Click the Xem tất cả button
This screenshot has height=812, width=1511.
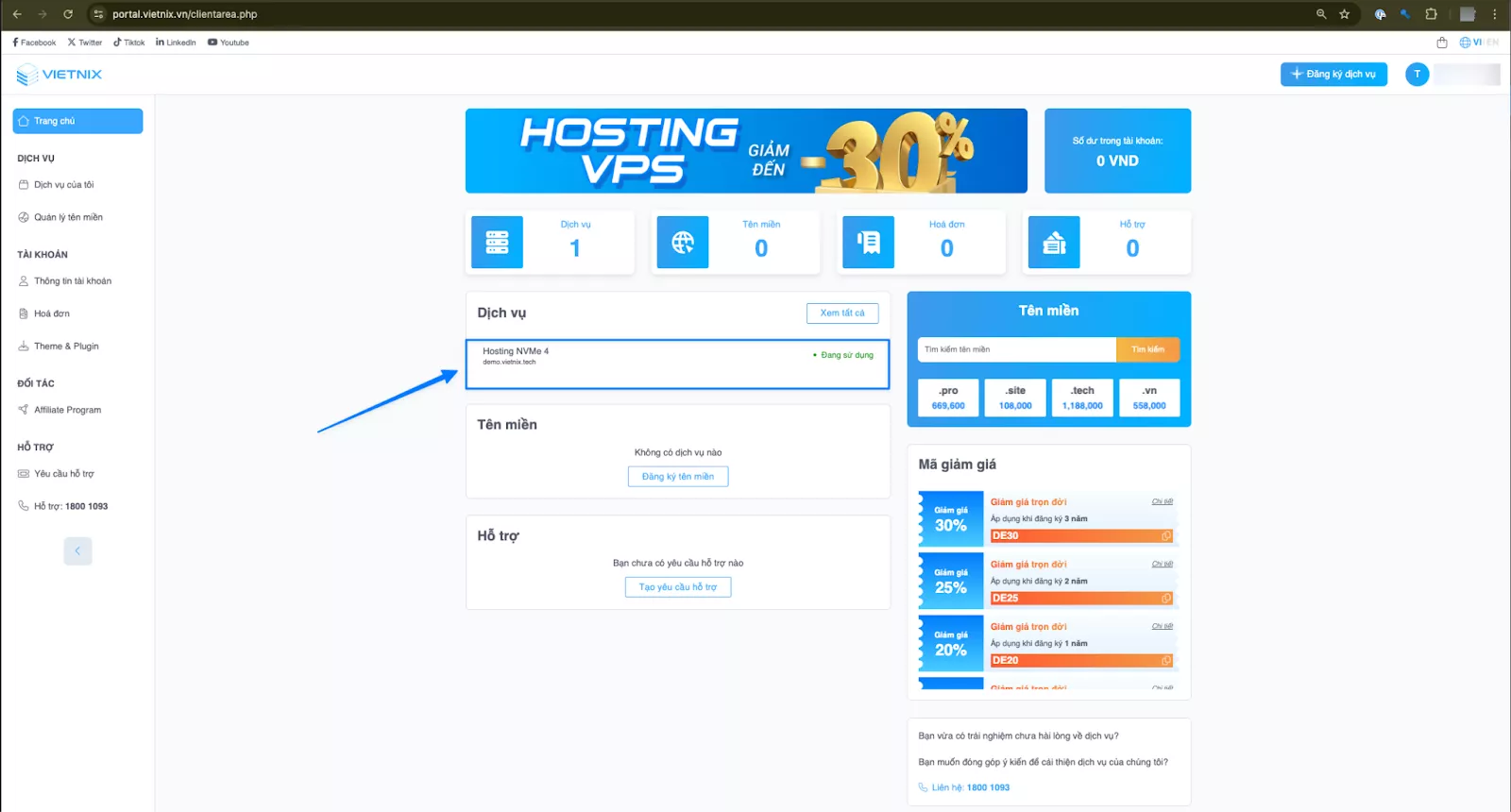point(842,313)
